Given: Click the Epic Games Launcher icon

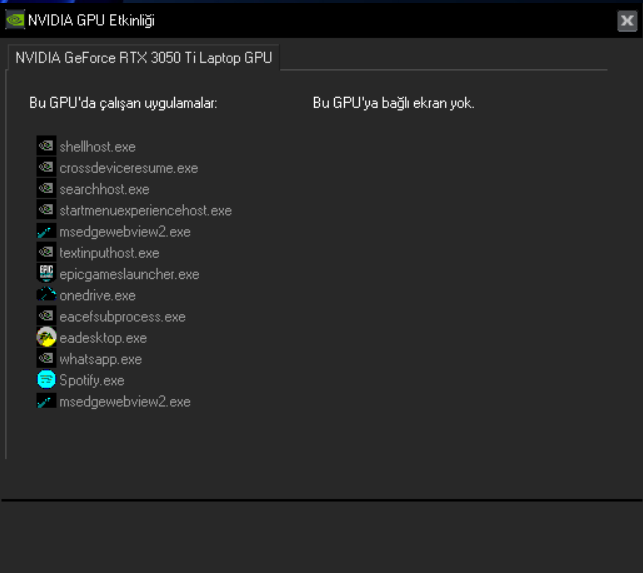Looking at the screenshot, I should tap(46, 273).
